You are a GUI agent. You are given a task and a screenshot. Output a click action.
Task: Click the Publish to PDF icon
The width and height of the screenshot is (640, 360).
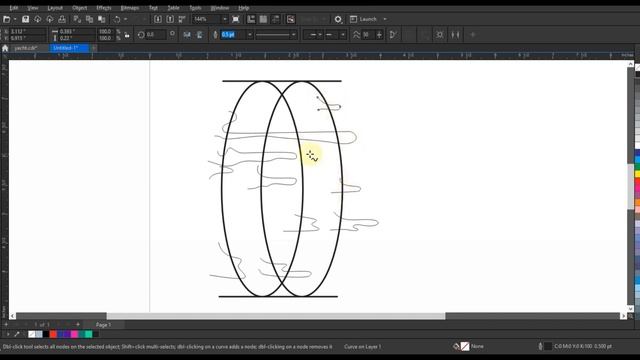[182, 19]
